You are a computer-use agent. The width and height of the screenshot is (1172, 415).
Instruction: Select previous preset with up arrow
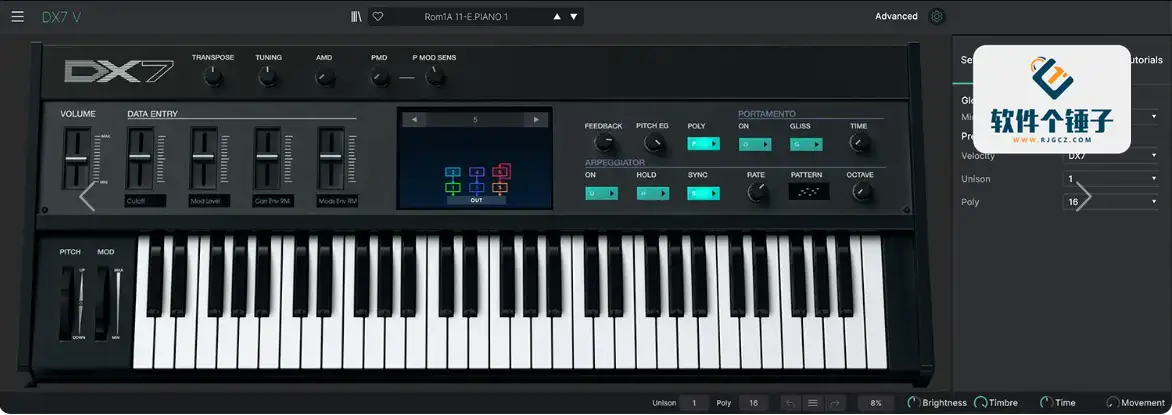tap(557, 16)
